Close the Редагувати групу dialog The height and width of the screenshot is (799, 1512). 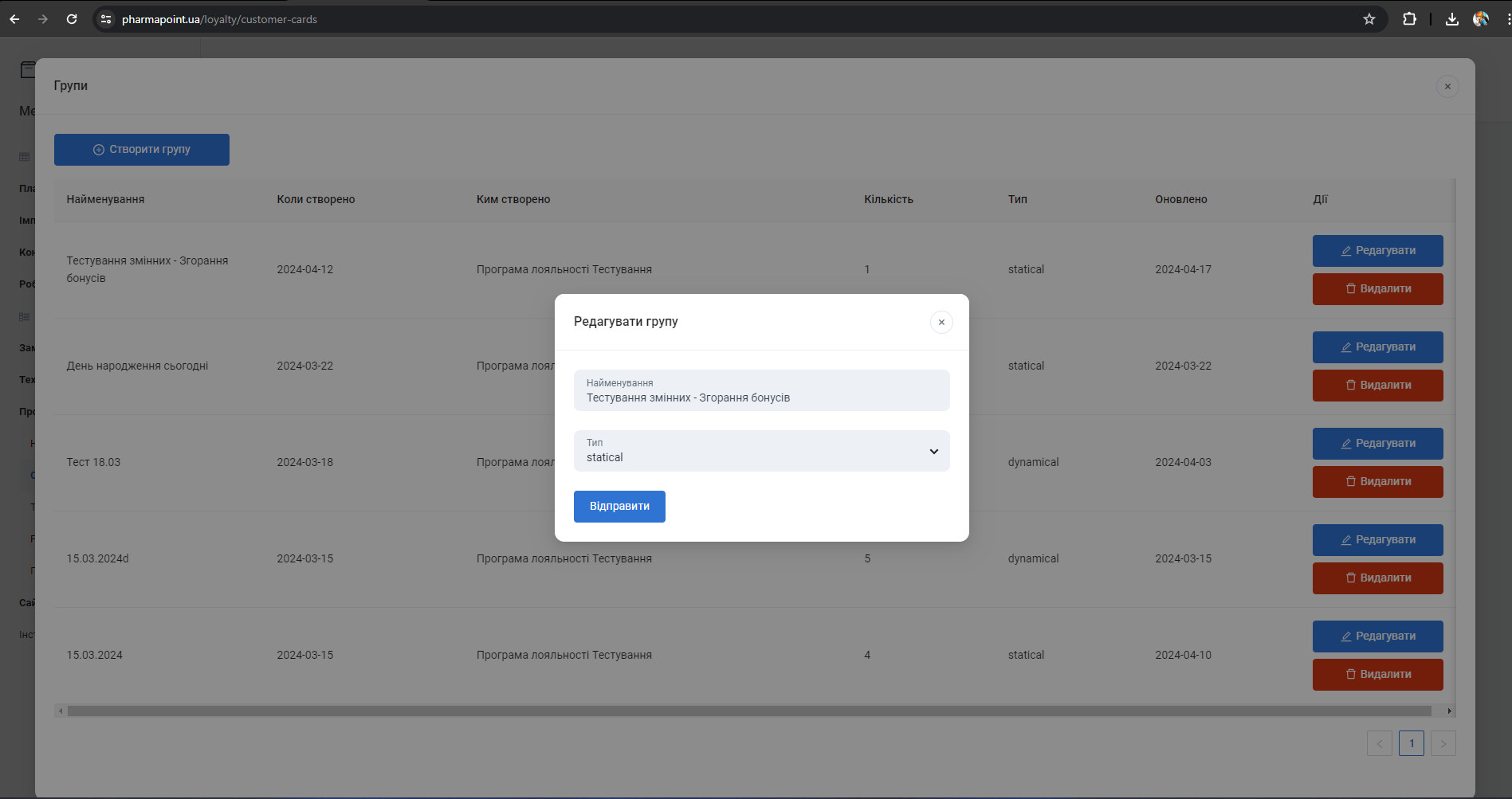[x=941, y=322]
